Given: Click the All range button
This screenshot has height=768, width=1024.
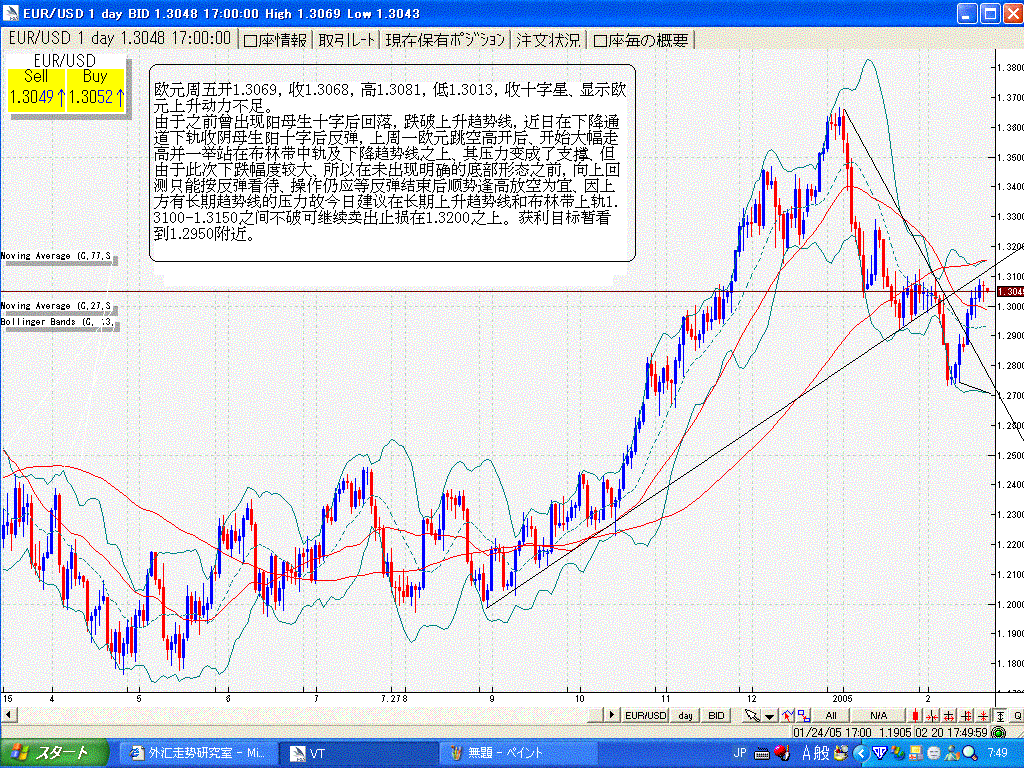Looking at the screenshot, I should pos(831,716).
